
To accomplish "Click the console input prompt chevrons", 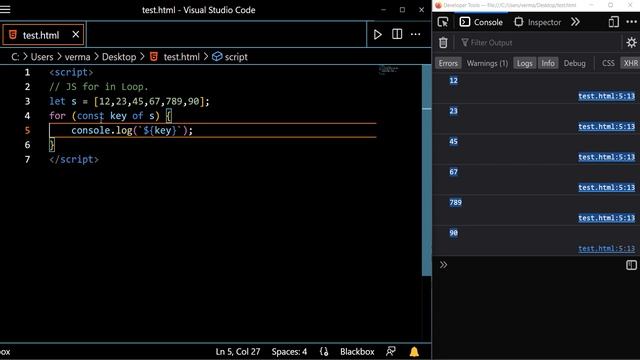I will click(x=443, y=265).
